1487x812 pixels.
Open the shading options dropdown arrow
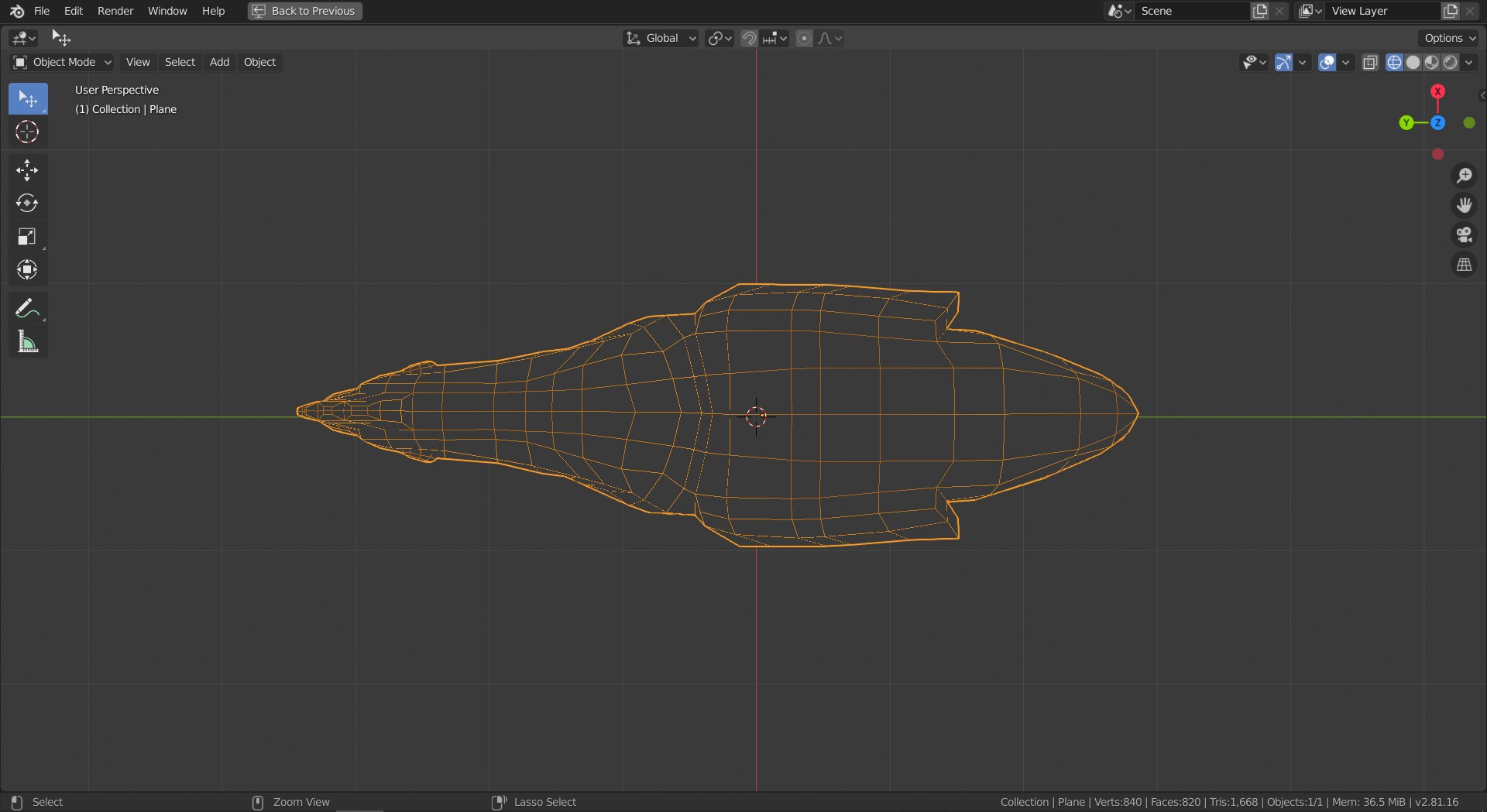[x=1469, y=63]
